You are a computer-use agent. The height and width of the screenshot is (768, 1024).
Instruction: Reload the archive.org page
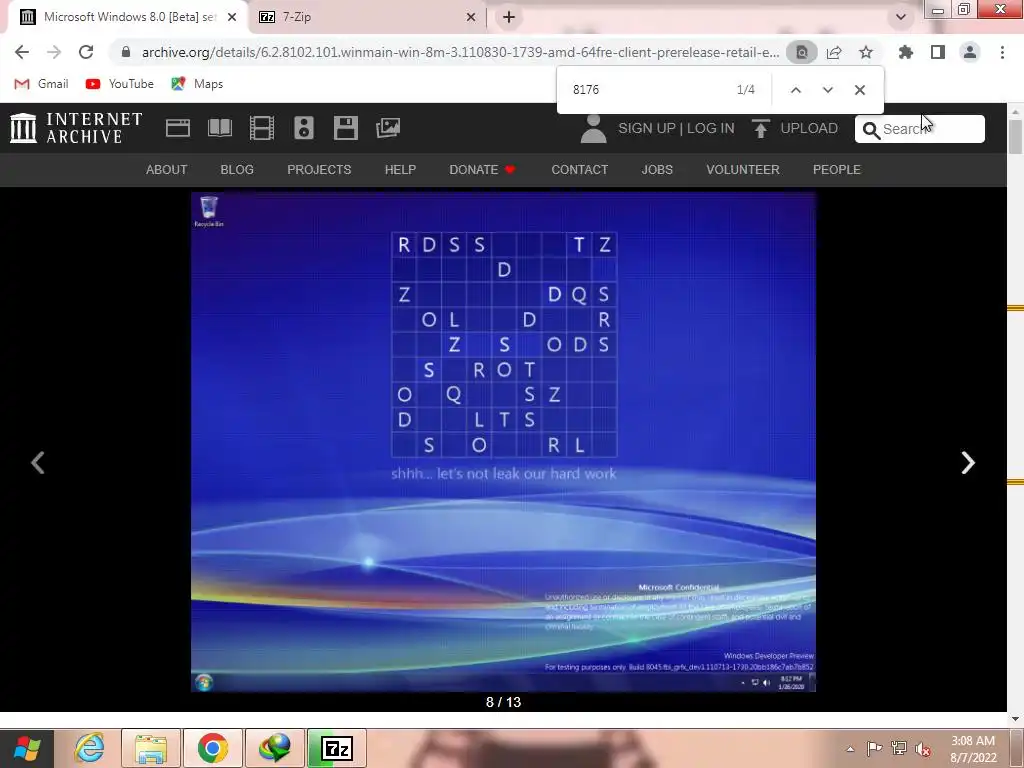pyautogui.click(x=86, y=52)
